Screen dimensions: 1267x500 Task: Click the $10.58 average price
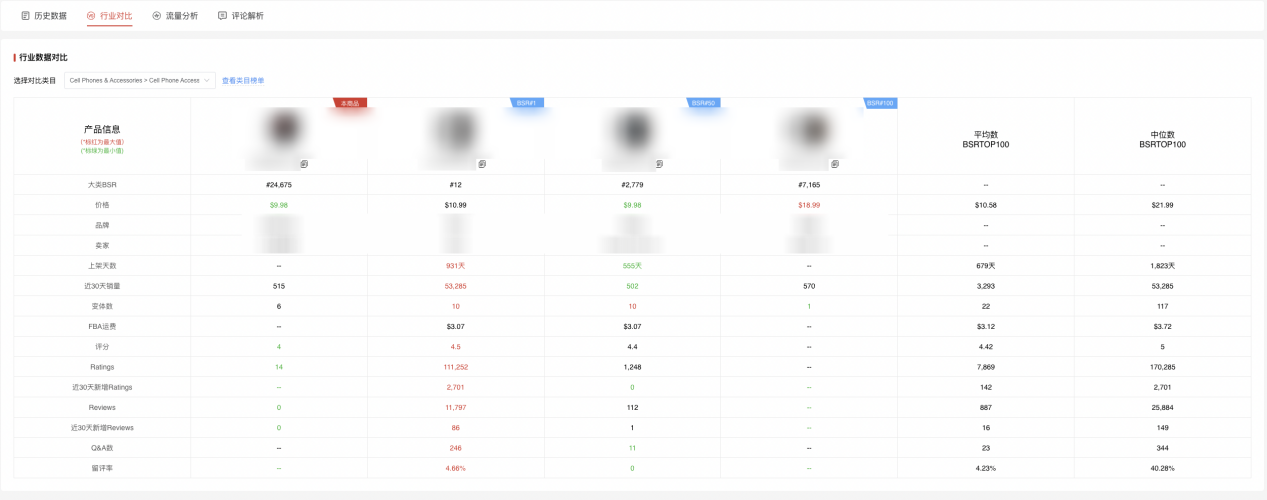[x=985, y=205]
